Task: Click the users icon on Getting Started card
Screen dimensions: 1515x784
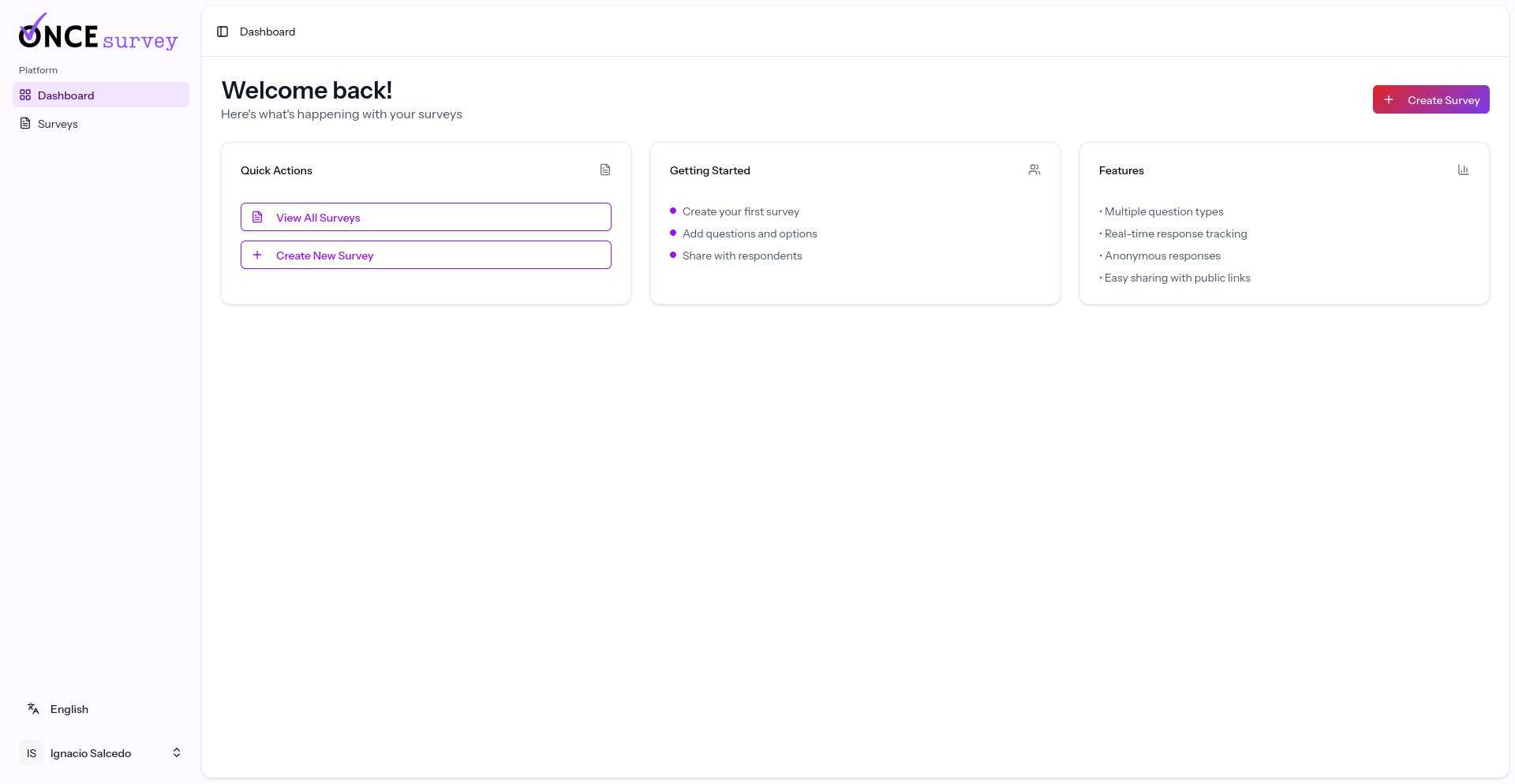Action: coord(1034,170)
